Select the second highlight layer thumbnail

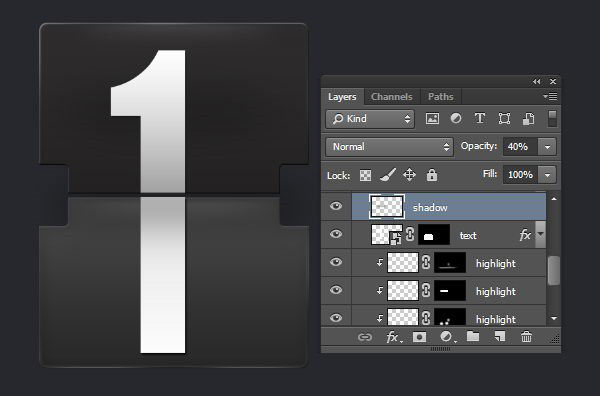click(403, 290)
